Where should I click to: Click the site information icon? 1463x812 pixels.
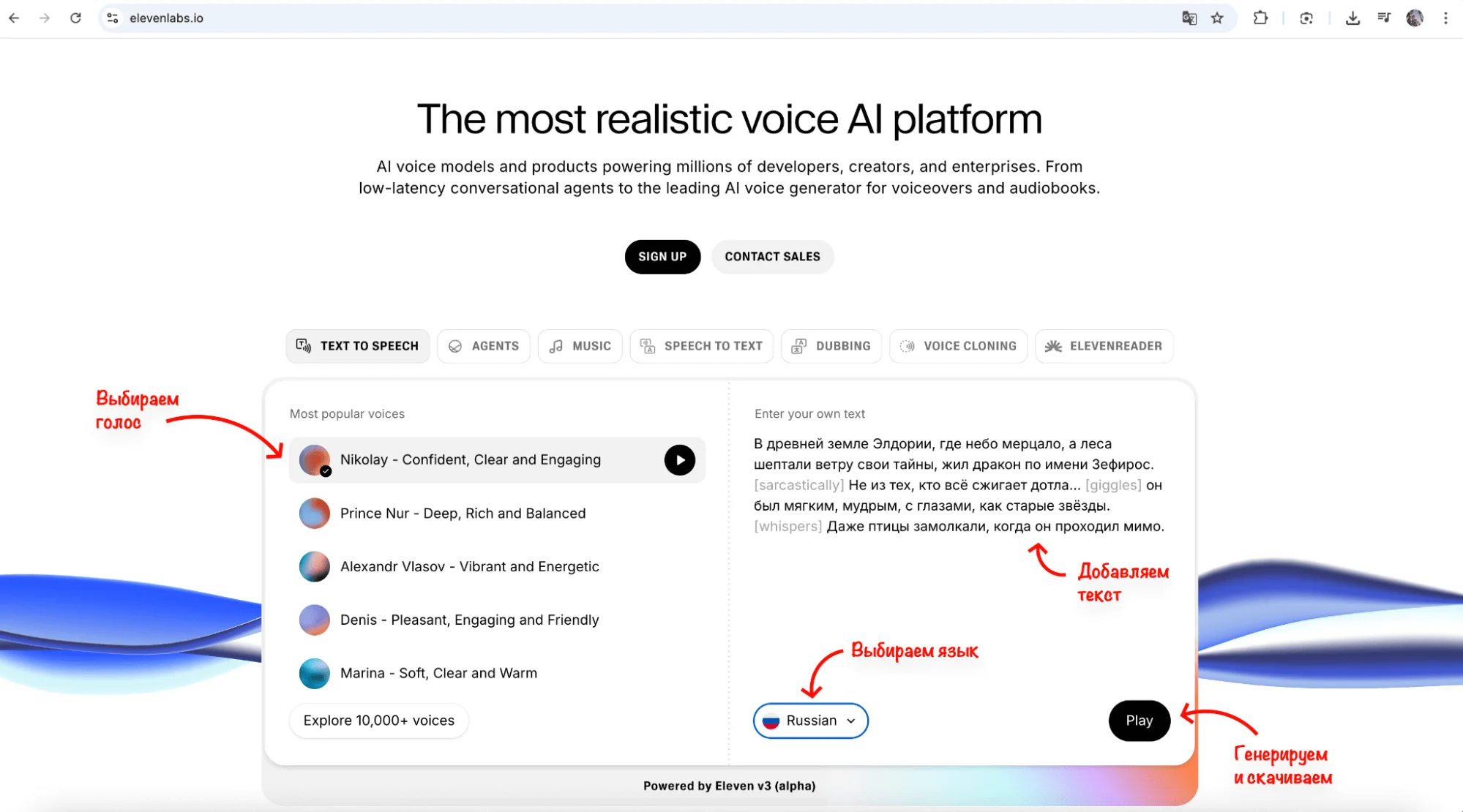coord(113,18)
